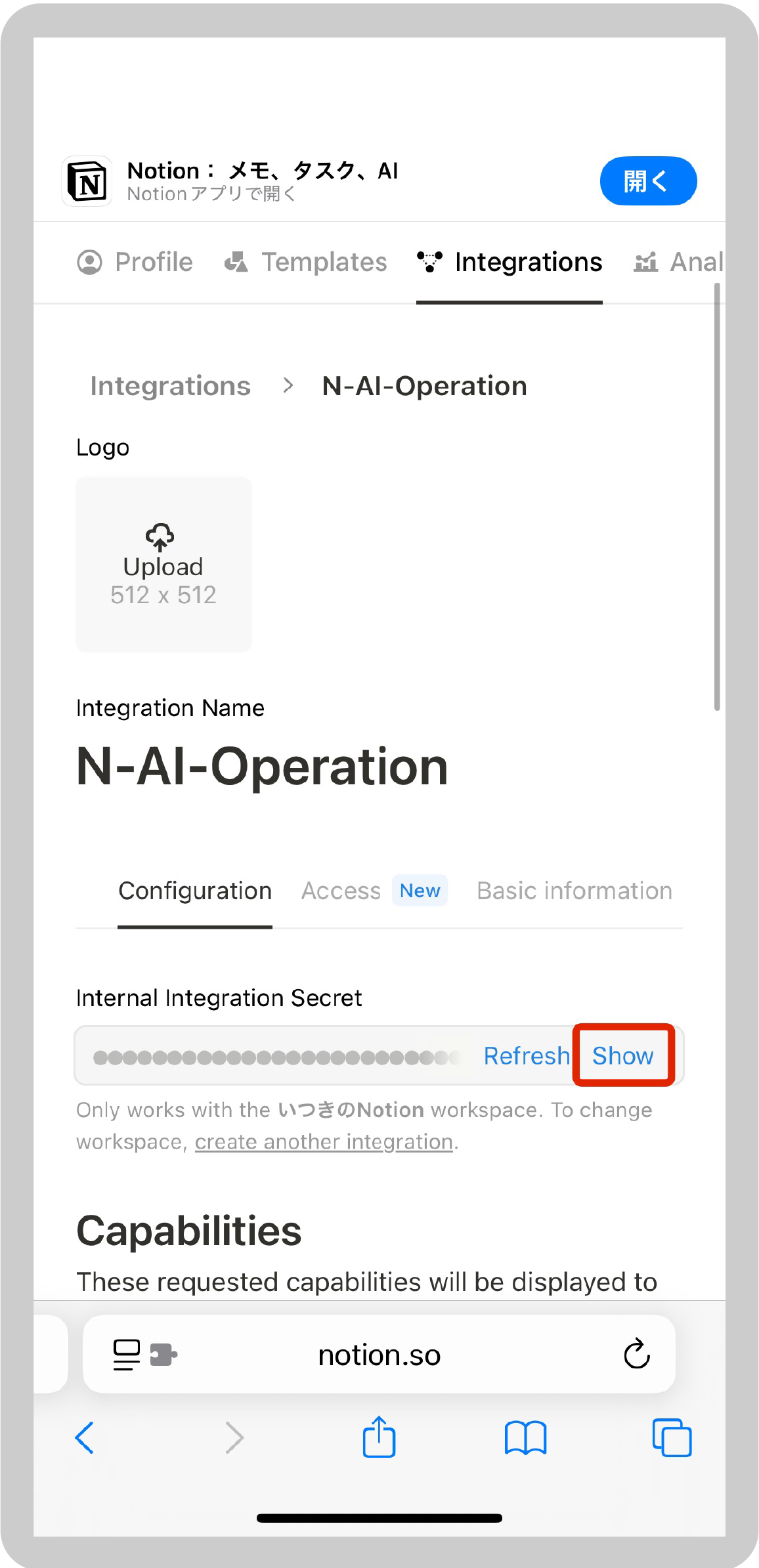The width and height of the screenshot is (759, 1568).
Task: Tap the Notion app logo in banner
Action: point(87,181)
